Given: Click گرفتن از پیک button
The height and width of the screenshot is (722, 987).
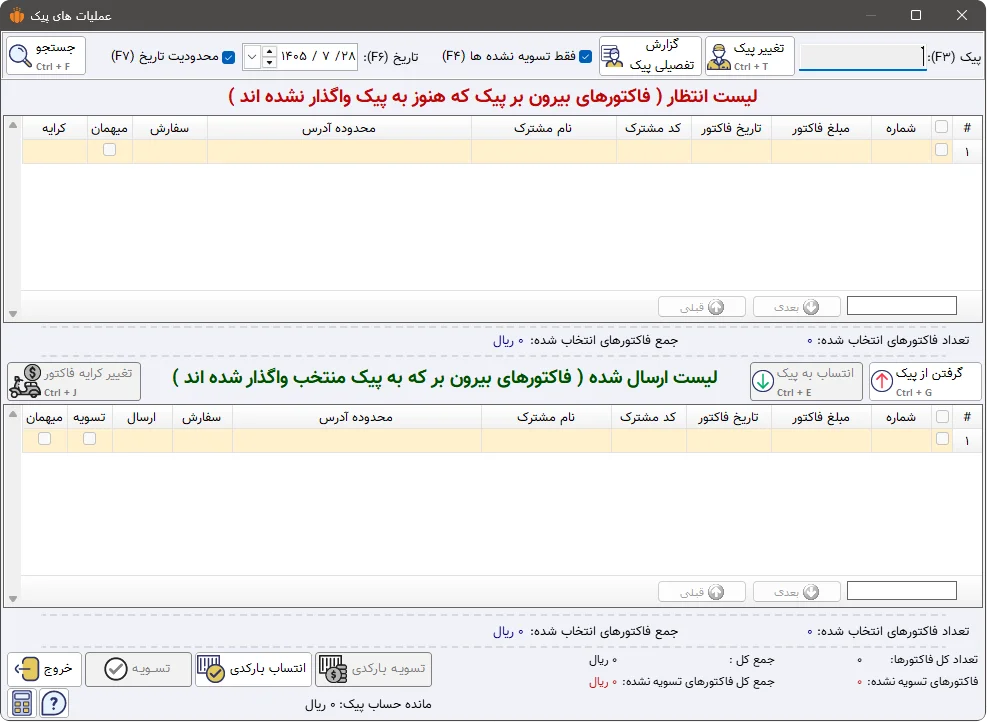Looking at the screenshot, I should 925,381.
